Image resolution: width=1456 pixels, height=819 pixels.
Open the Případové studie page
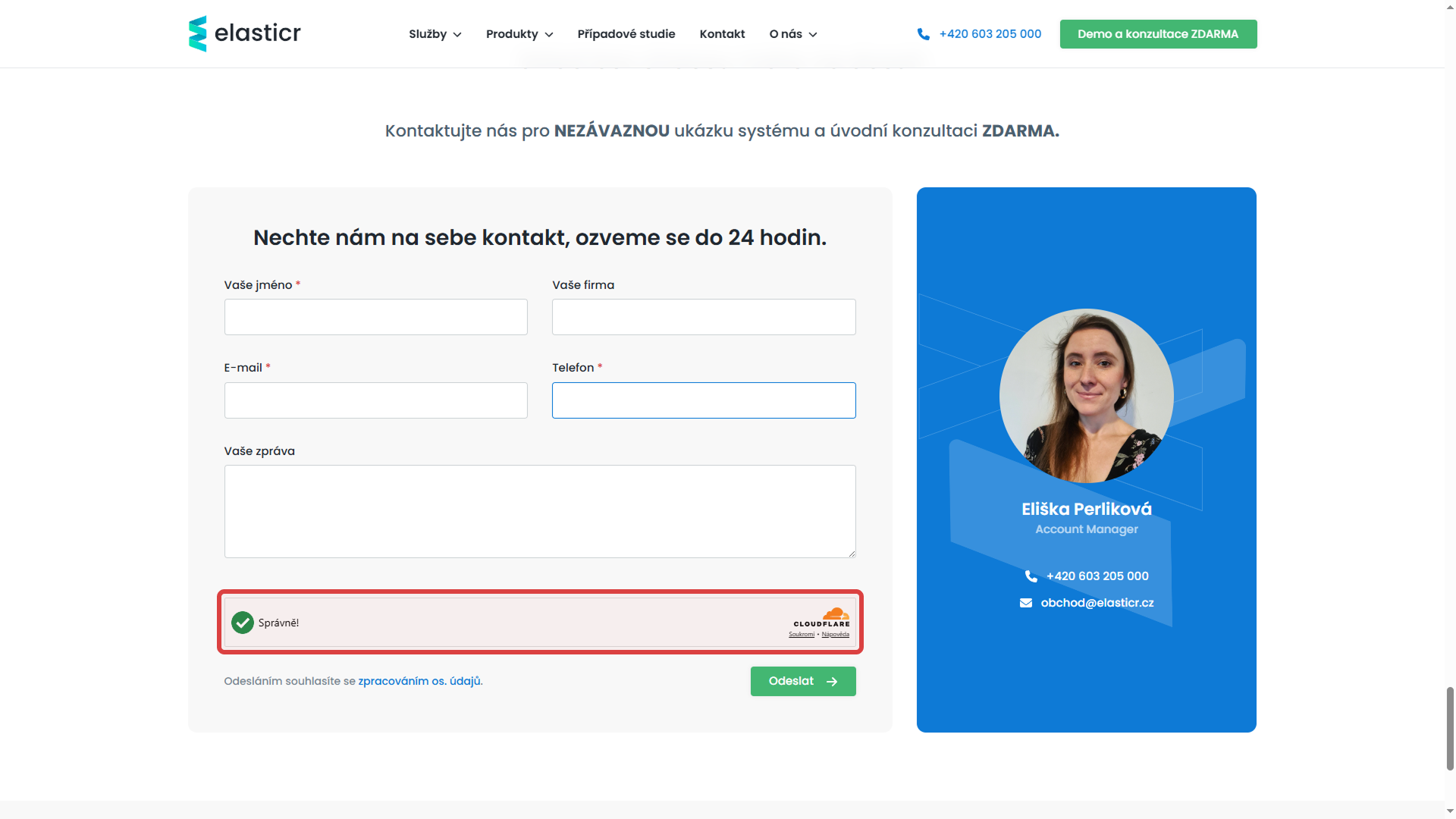tap(626, 34)
